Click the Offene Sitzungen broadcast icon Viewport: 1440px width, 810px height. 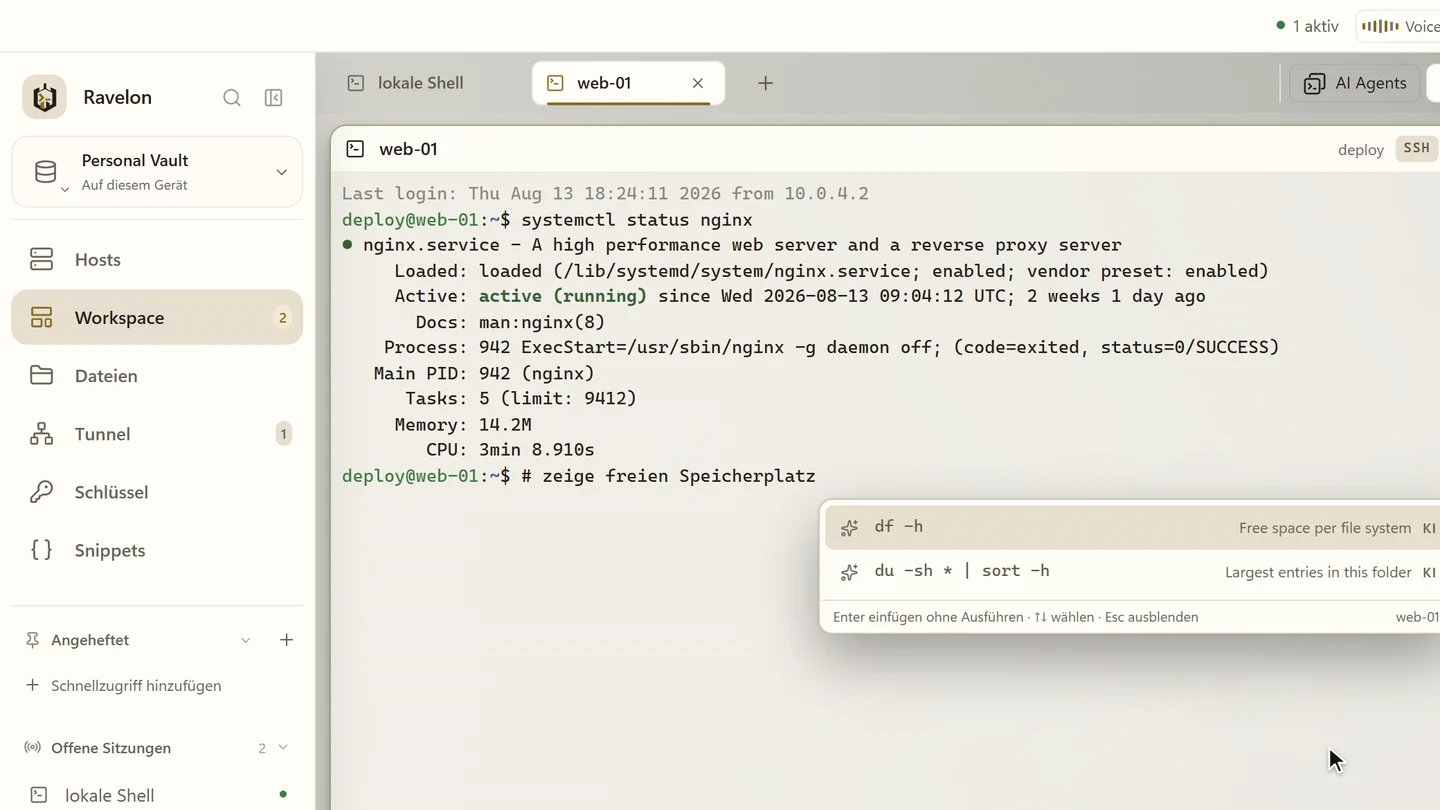pyautogui.click(x=32, y=747)
